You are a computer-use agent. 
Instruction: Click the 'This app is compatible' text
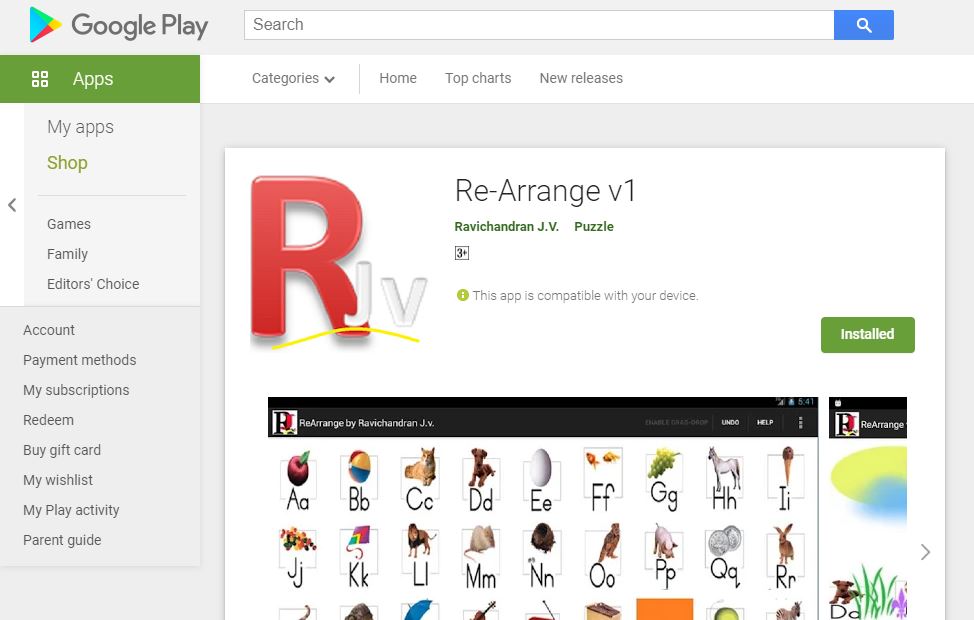pyautogui.click(x=585, y=296)
